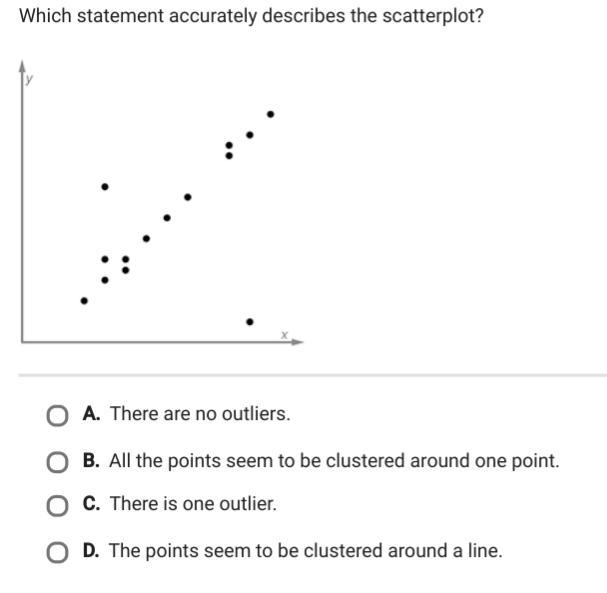Select radio button for answer A

(x=58, y=415)
